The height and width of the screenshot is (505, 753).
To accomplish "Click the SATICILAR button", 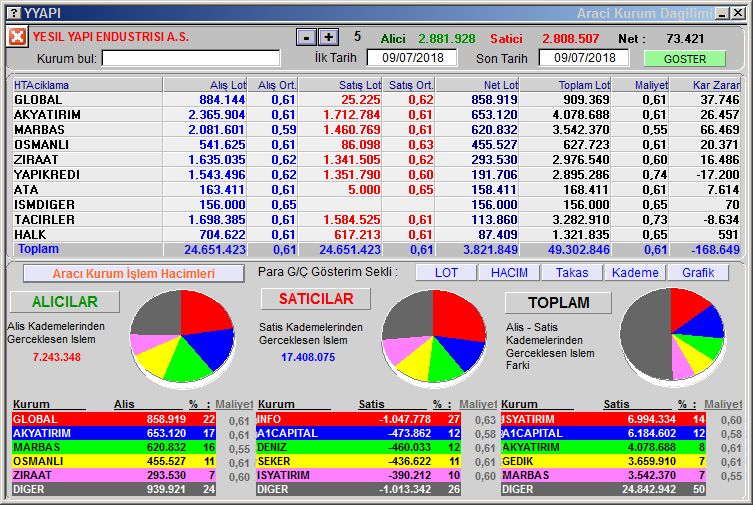I will pos(316,299).
